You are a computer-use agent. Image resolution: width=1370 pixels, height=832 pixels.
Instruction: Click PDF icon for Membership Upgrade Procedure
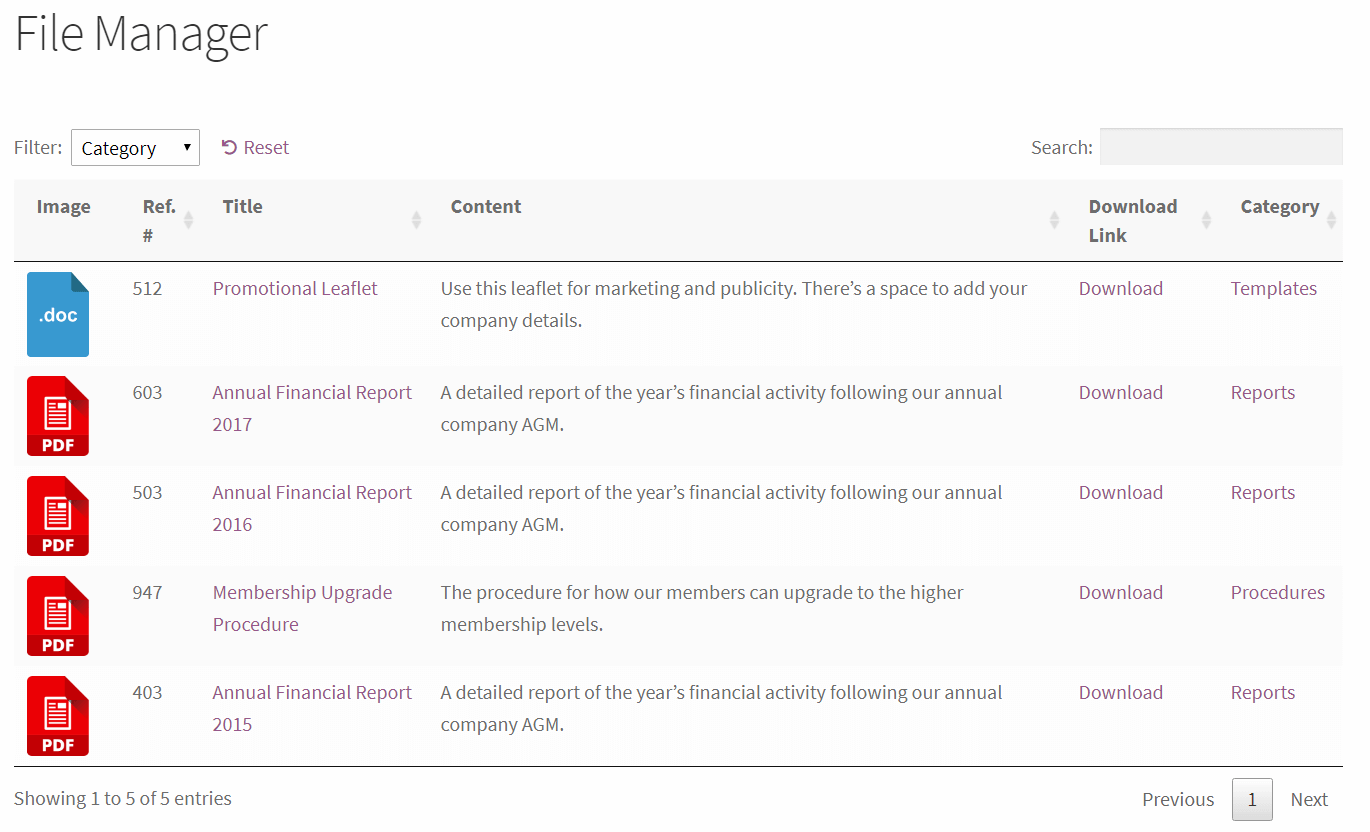(58, 616)
